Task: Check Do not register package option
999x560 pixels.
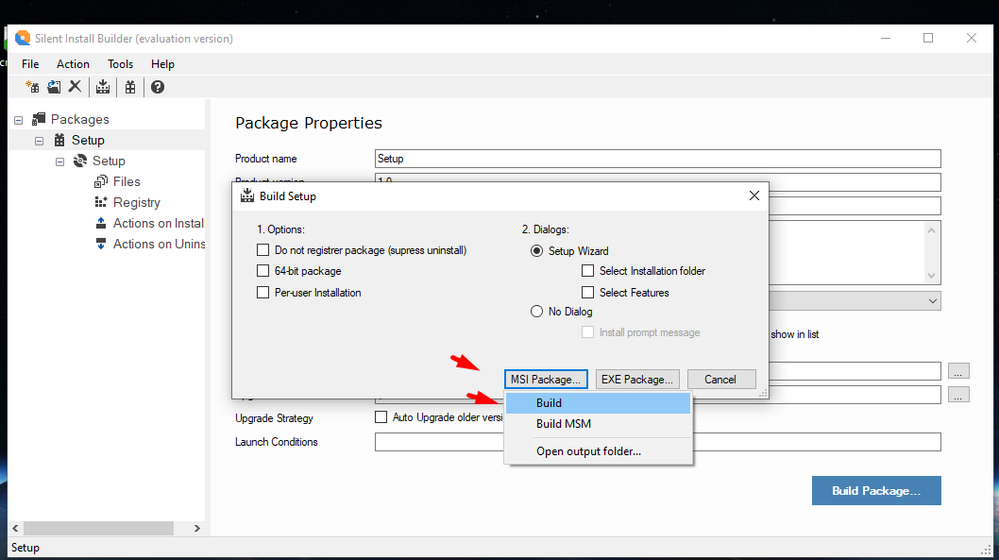Action: 262,250
